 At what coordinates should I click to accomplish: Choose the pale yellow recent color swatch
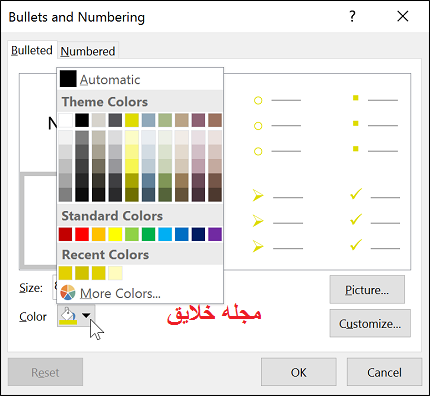point(115,273)
